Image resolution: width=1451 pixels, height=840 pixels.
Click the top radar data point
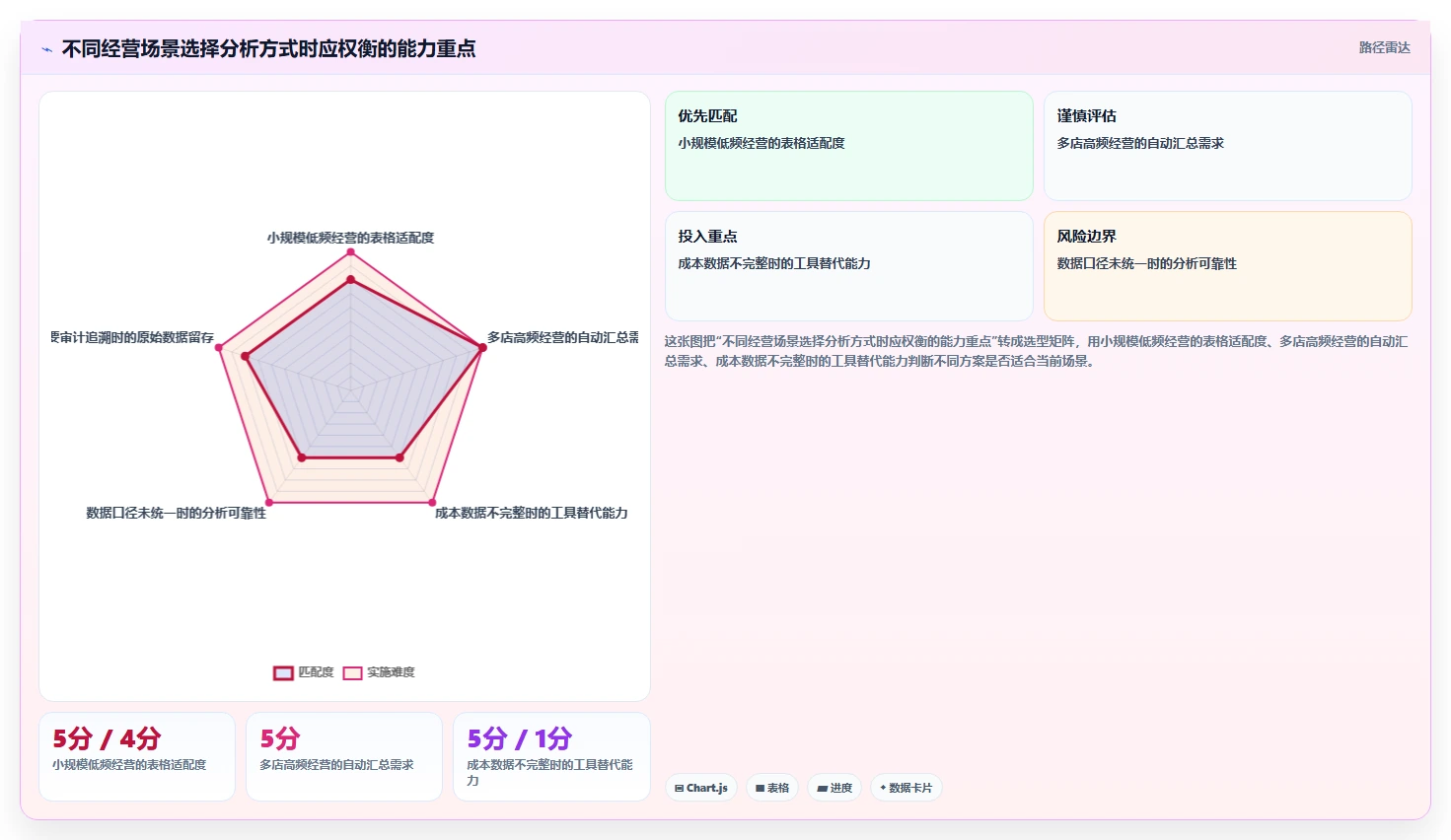coord(350,252)
